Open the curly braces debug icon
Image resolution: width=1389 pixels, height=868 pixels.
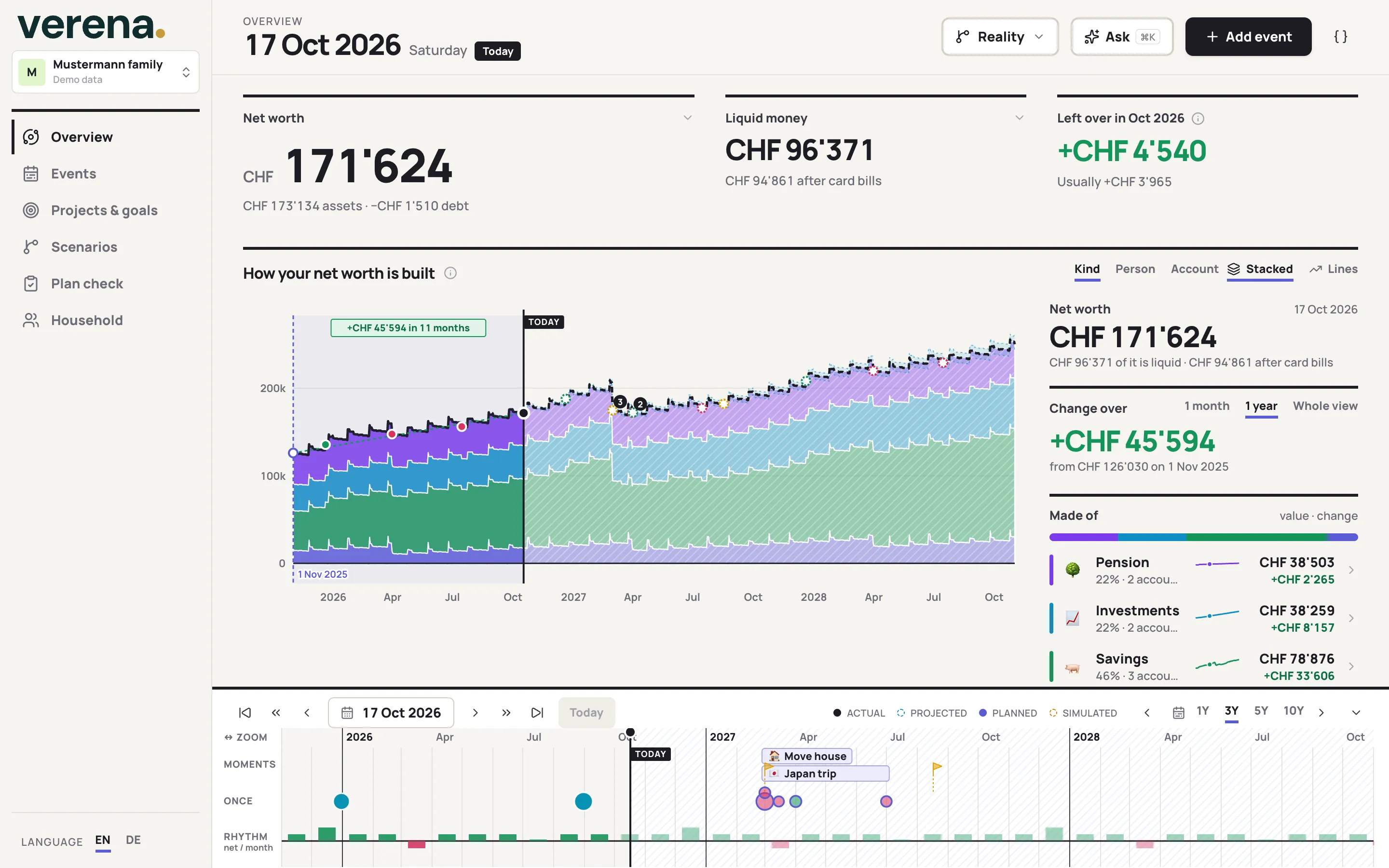tap(1340, 37)
